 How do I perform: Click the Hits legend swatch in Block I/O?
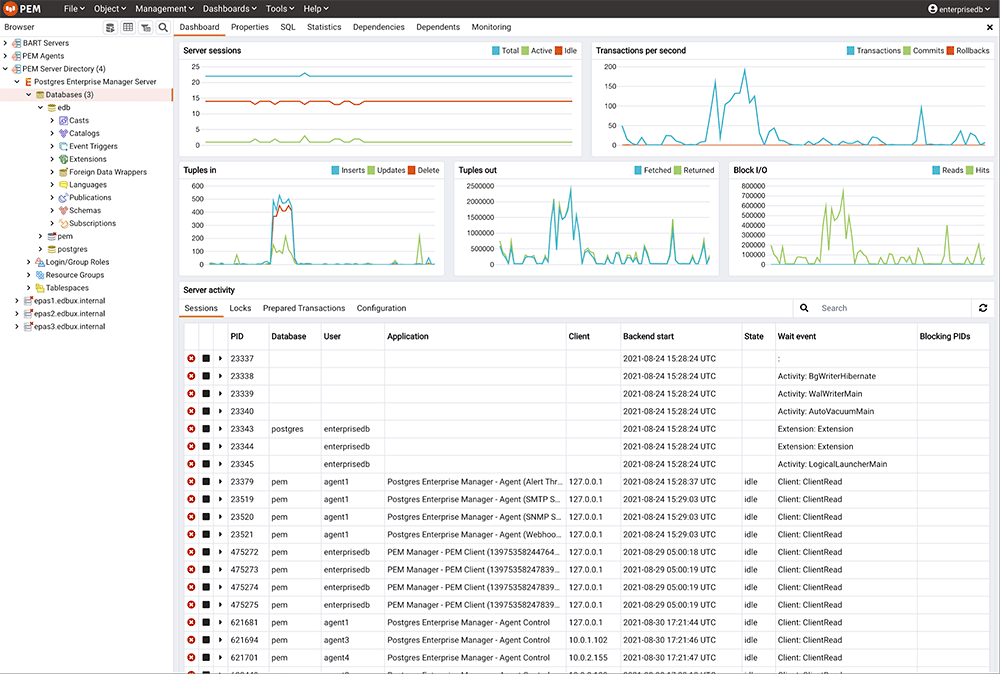[x=969, y=170]
